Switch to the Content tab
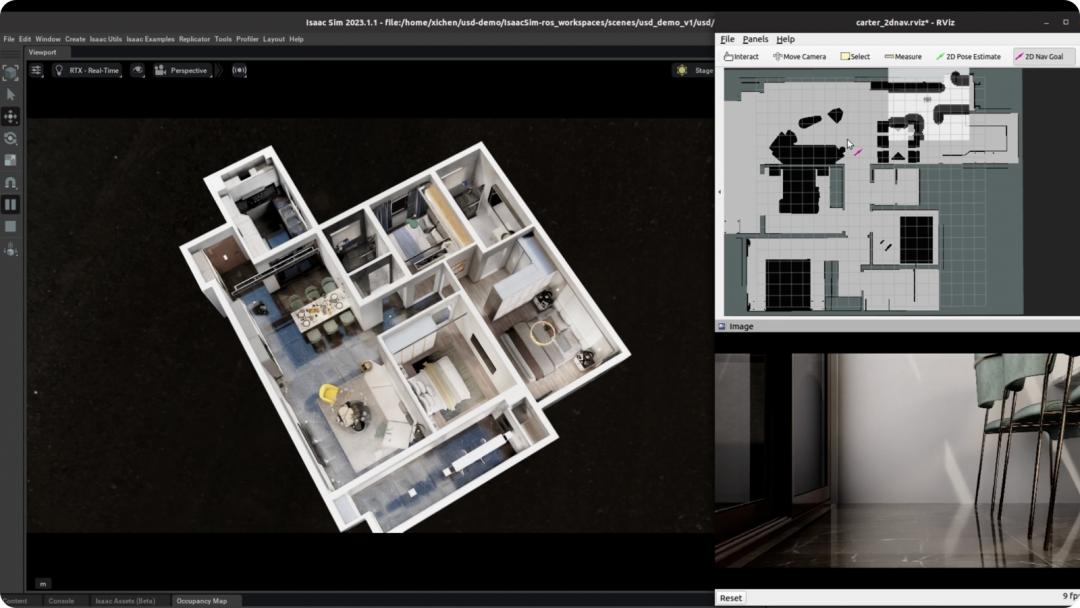This screenshot has width=1080, height=608. [x=15, y=601]
